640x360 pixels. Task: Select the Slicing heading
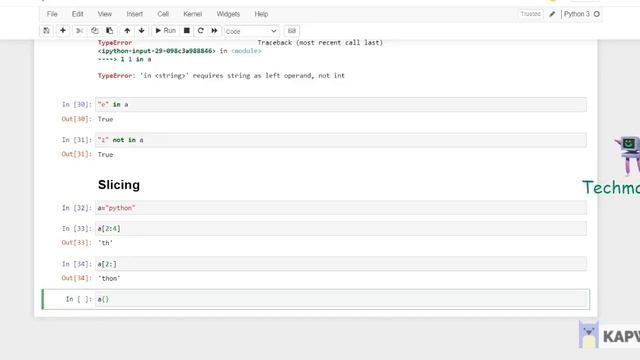[x=119, y=185]
